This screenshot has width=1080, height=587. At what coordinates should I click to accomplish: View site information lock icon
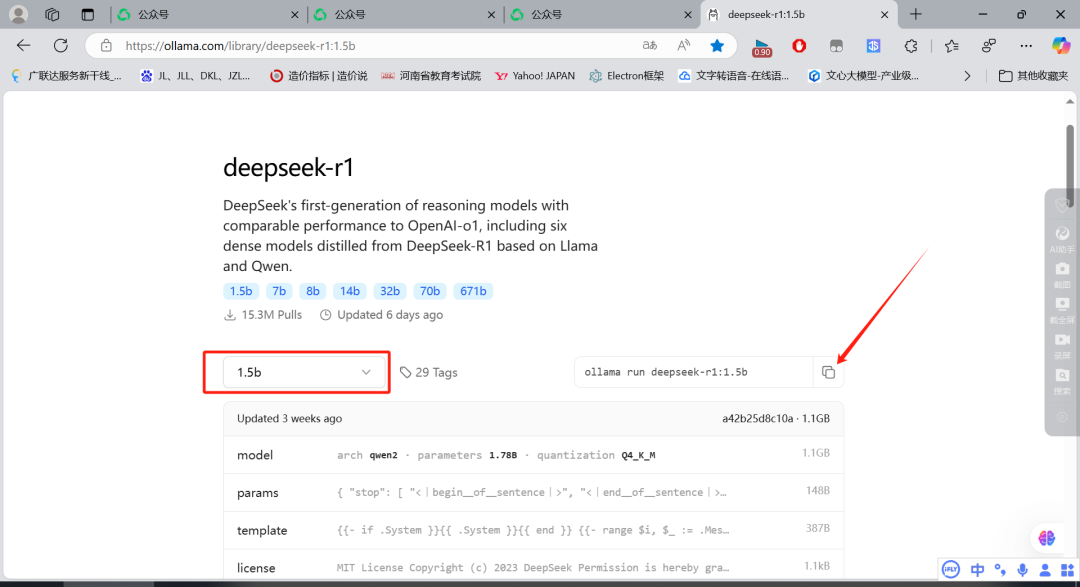pyautogui.click(x=106, y=45)
